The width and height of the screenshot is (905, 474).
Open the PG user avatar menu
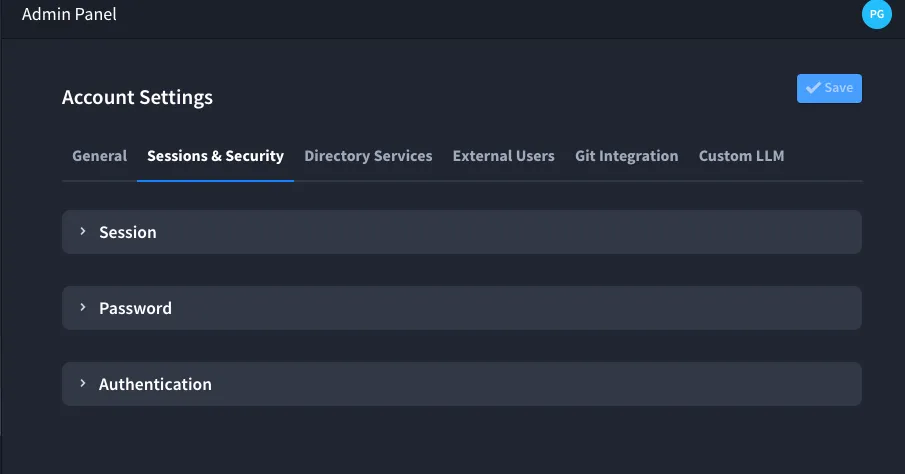876,14
